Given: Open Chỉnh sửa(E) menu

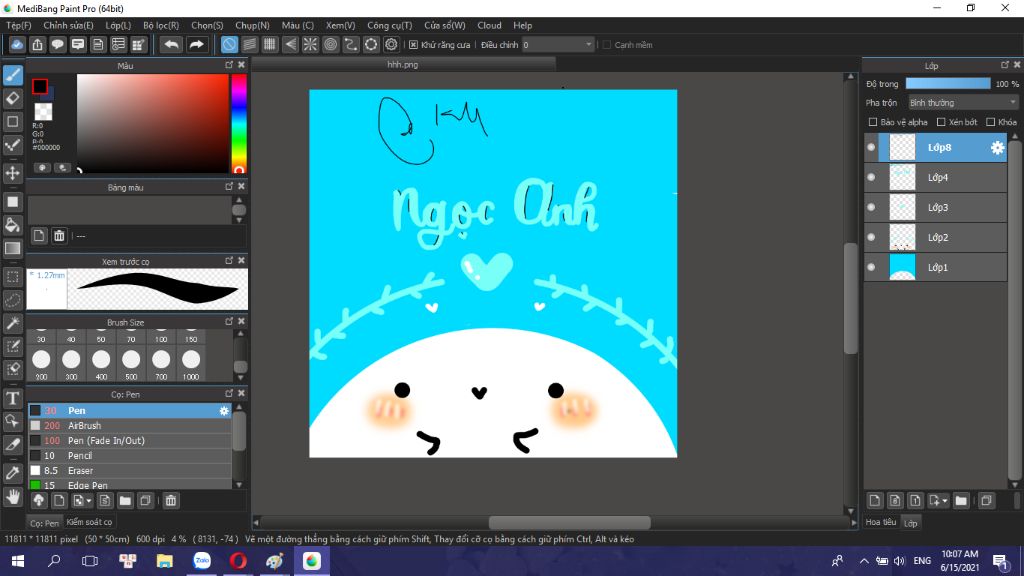Looking at the screenshot, I should click(68, 25).
